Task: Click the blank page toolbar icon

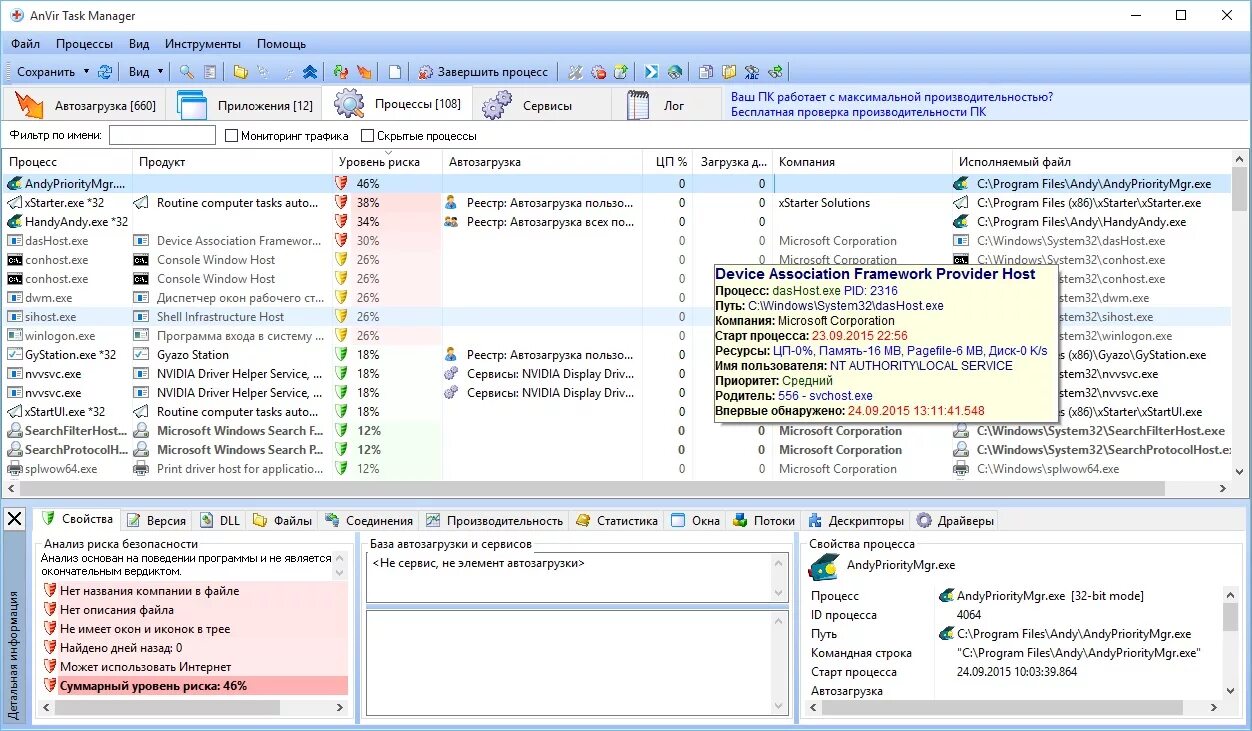Action: [395, 72]
